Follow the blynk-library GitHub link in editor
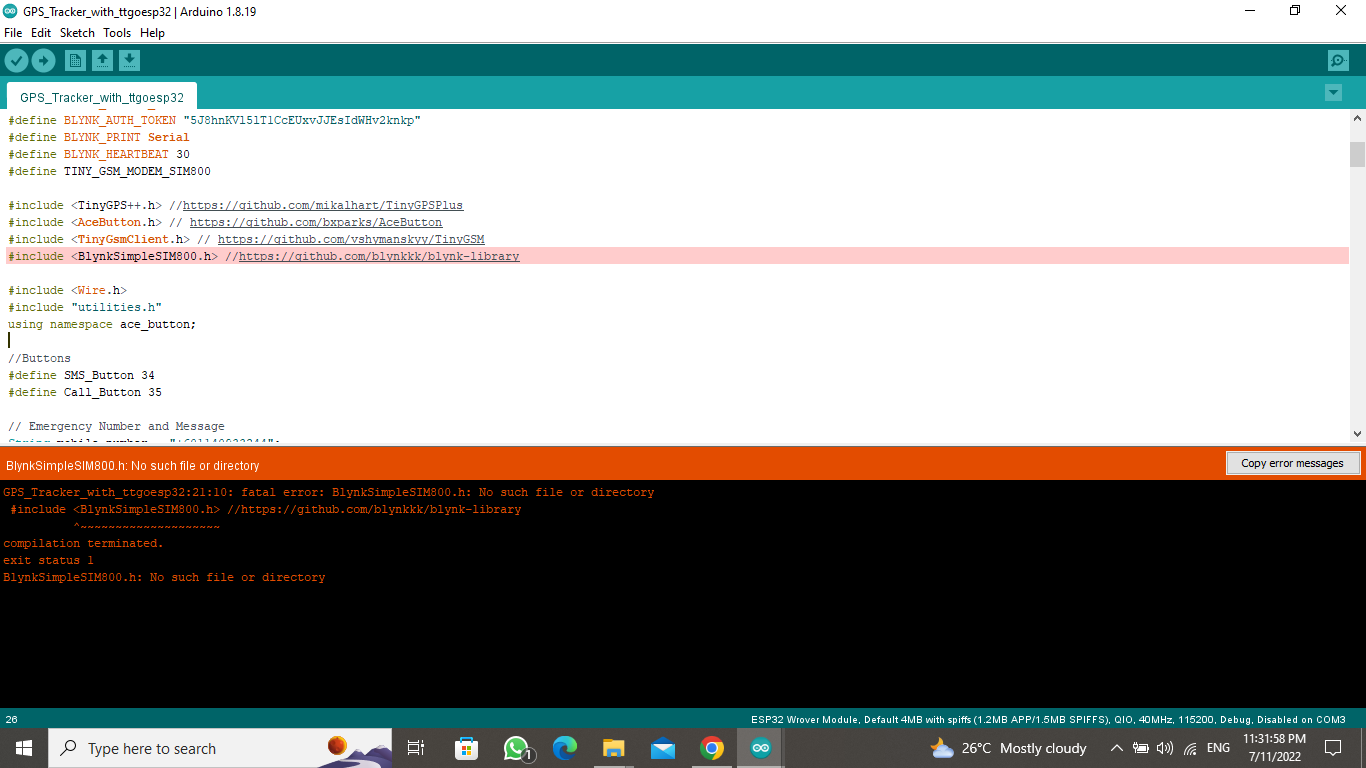This screenshot has width=1366, height=768. click(x=379, y=256)
